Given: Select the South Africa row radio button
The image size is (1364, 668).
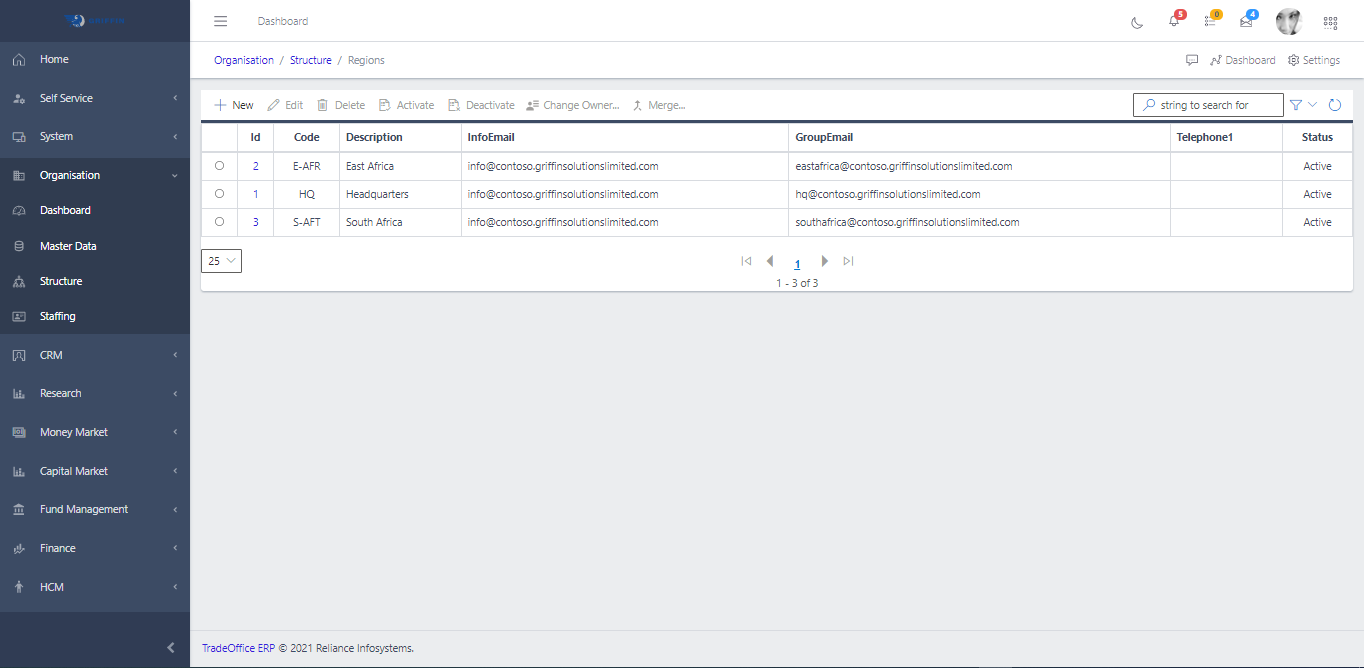Looking at the screenshot, I should tap(219, 222).
